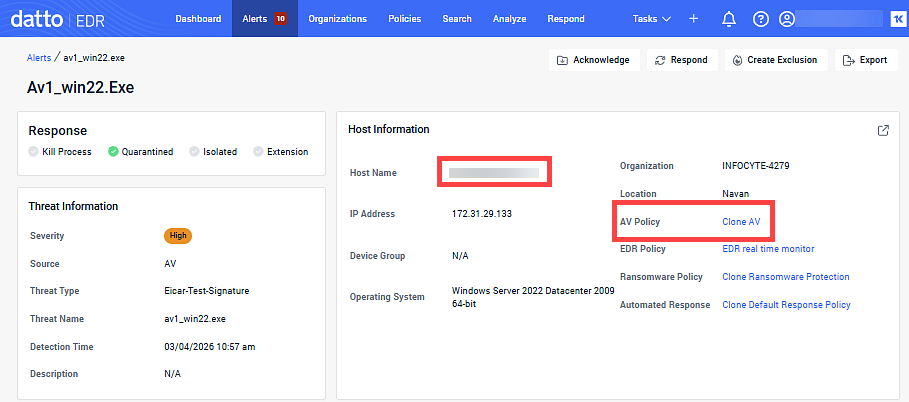Open the notifications bell
The width and height of the screenshot is (909, 402).
coord(729,19)
